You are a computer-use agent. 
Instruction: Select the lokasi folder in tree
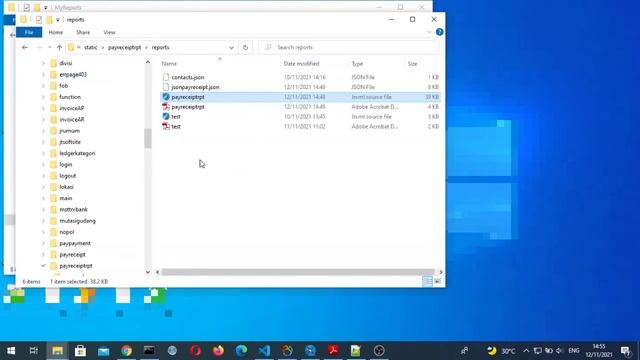click(x=67, y=187)
